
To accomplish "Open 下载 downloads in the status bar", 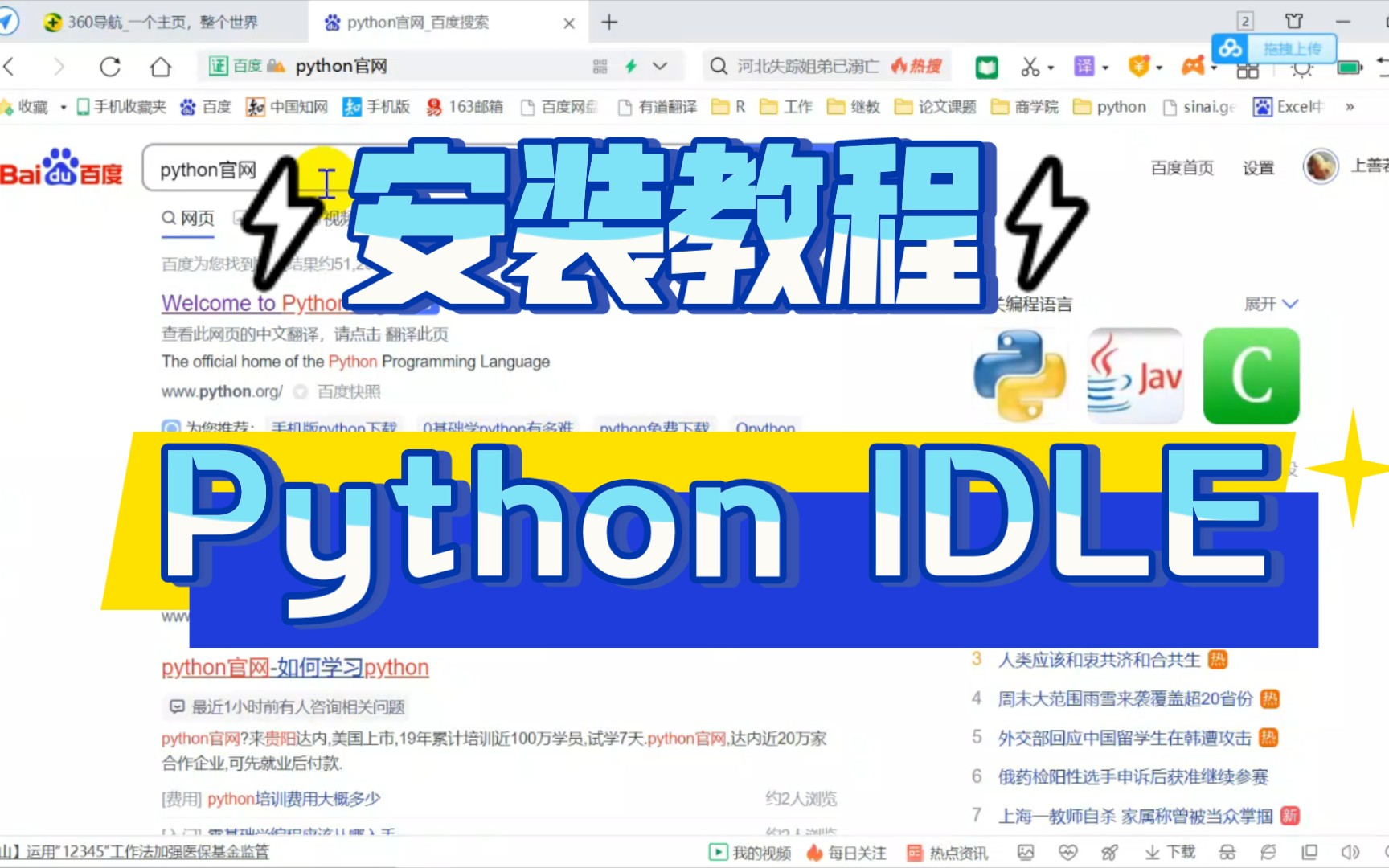I will click(1170, 852).
